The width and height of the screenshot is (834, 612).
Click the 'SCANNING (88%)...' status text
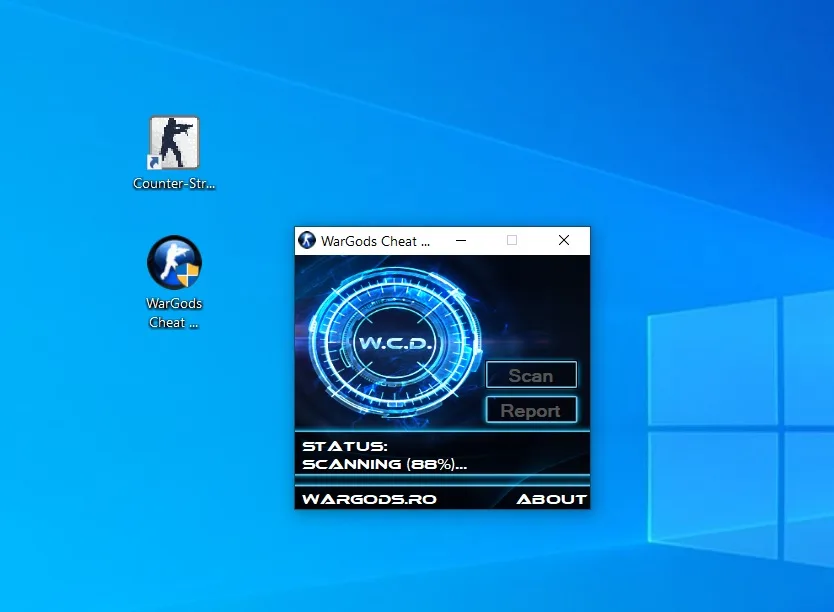tap(384, 464)
